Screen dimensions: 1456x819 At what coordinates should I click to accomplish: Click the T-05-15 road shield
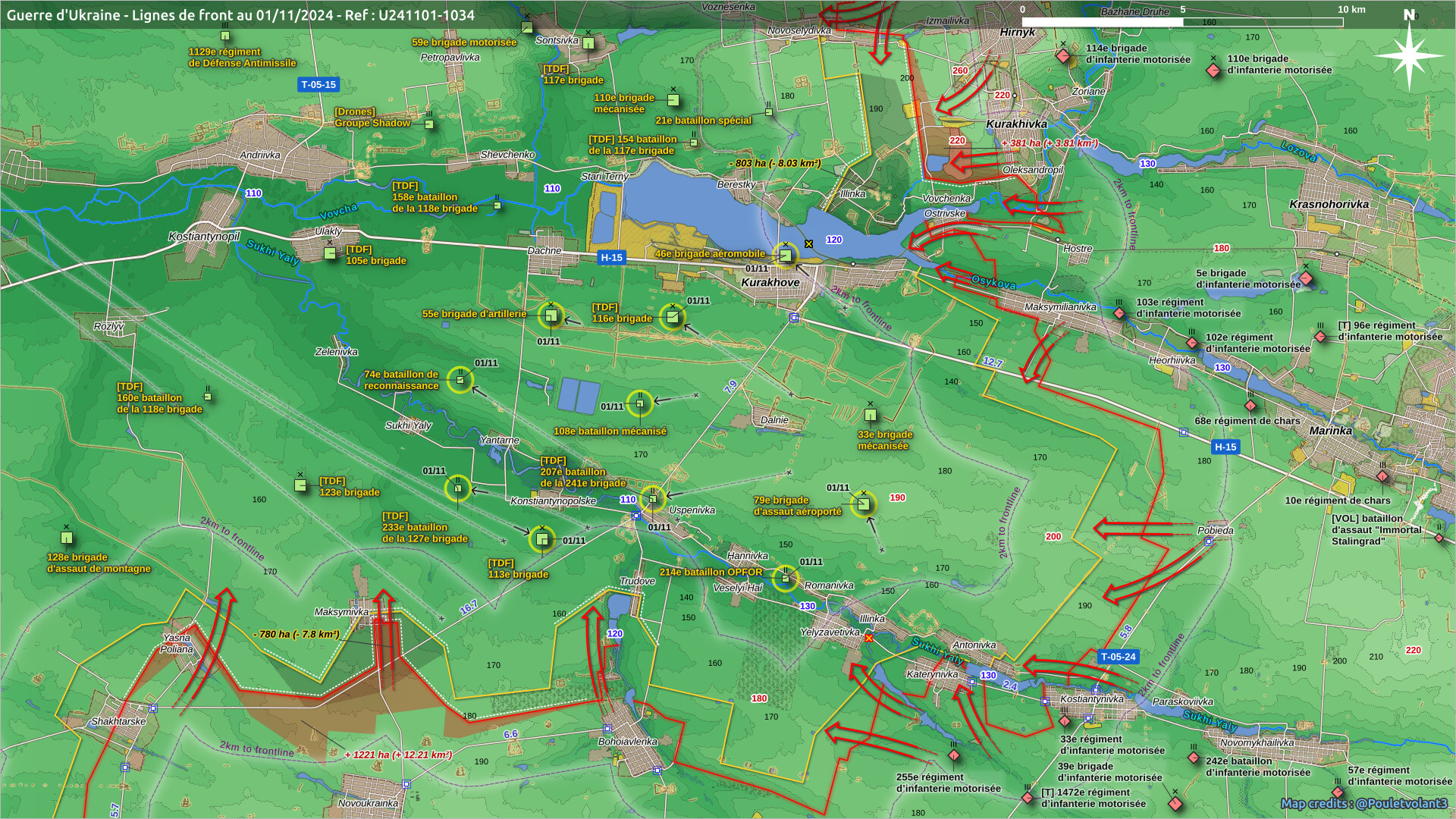[318, 85]
